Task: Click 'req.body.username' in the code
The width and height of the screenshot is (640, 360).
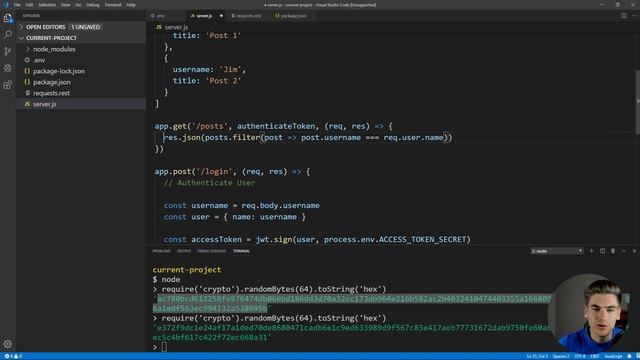Action: (x=280, y=206)
